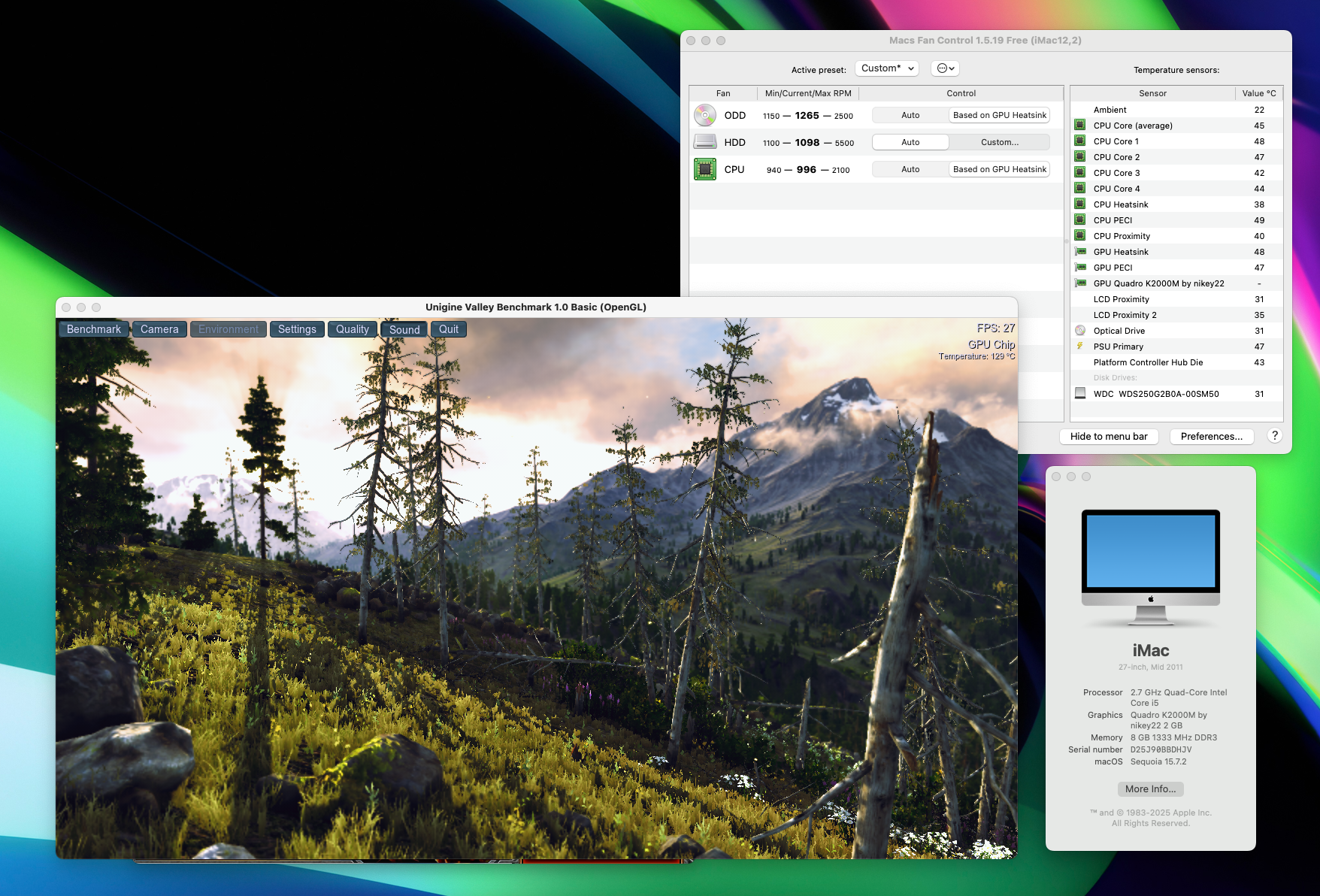
Task: Open Preferences... in Macs Fan Control
Action: pyautogui.click(x=1212, y=436)
